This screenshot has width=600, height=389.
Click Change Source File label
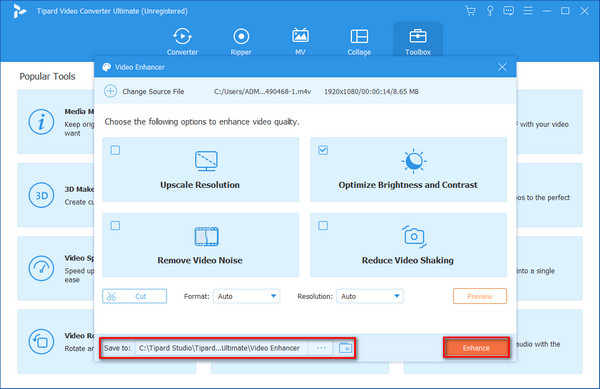(x=153, y=91)
